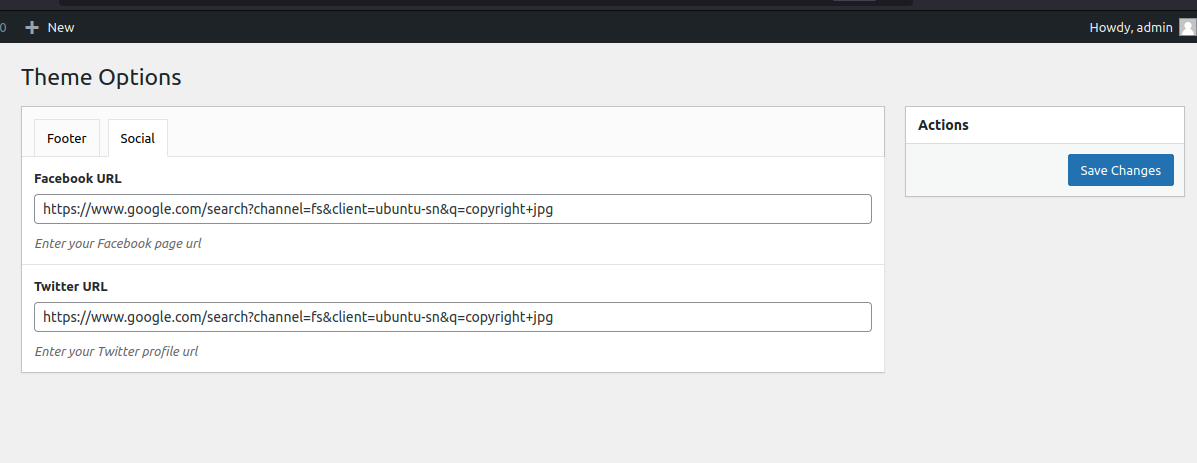The height and width of the screenshot is (463, 1197).
Task: Click 'Enter your Facebook page url' hint
Action: 118,244
